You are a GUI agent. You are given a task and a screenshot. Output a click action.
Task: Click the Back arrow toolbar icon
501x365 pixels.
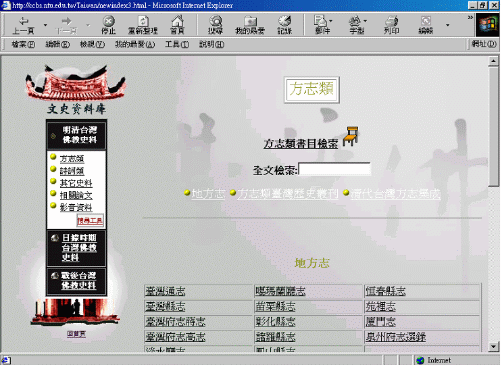(23, 21)
